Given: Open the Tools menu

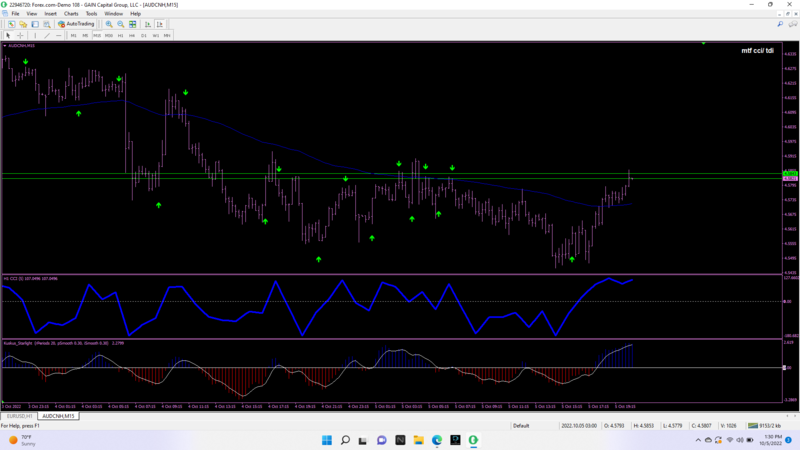Looking at the screenshot, I should tap(91, 14).
